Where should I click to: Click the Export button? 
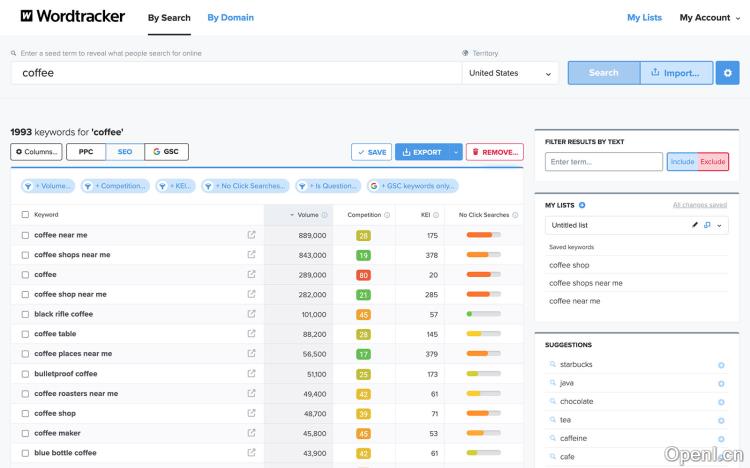pyautogui.click(x=422, y=152)
